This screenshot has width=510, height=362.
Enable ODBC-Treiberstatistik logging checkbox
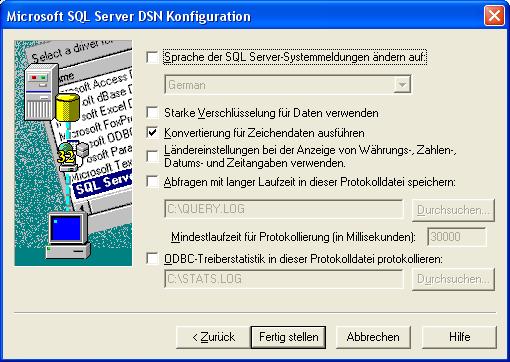152,259
